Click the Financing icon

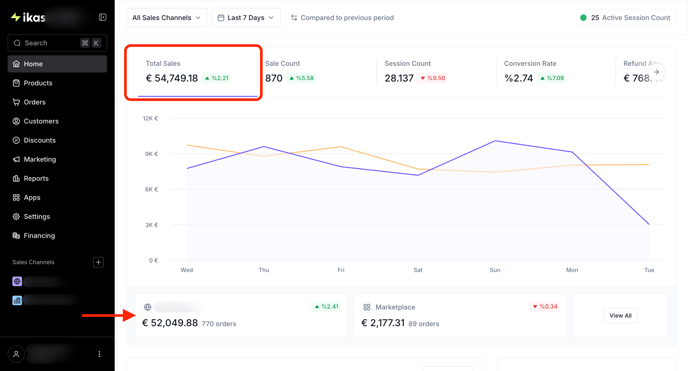pos(16,235)
